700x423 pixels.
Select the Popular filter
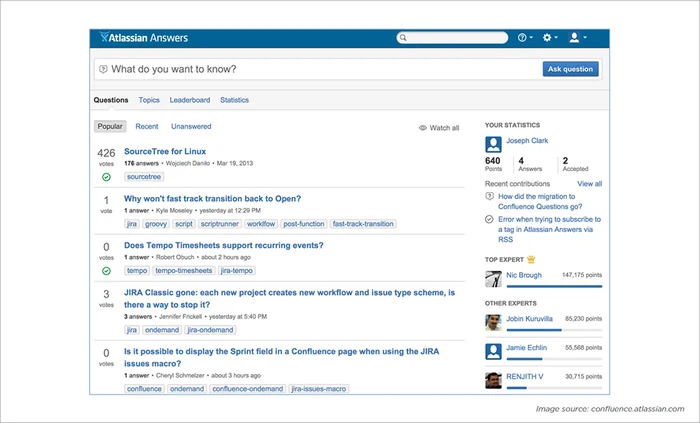tap(110, 126)
